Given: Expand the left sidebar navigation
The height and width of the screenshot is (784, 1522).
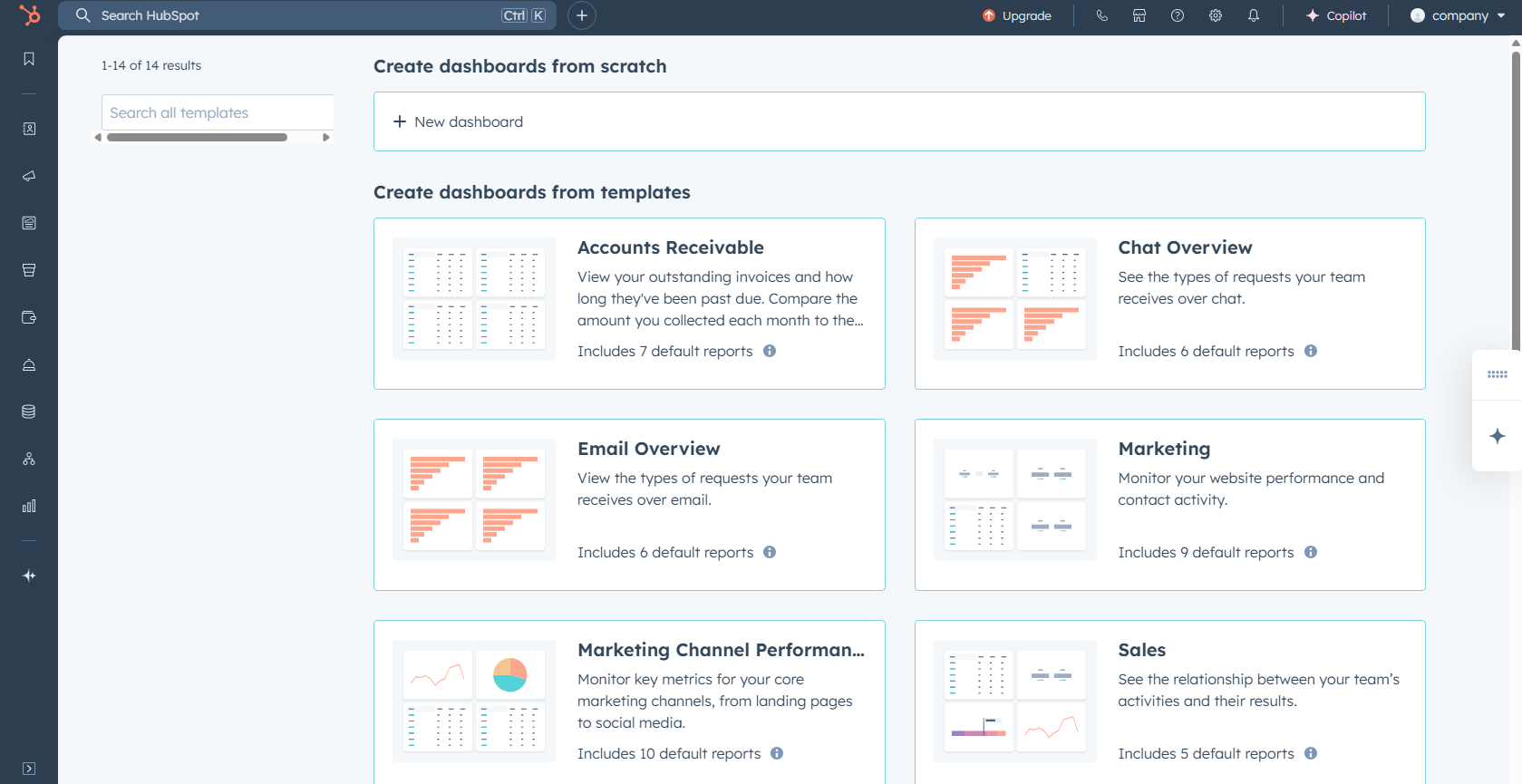Looking at the screenshot, I should pos(29,769).
